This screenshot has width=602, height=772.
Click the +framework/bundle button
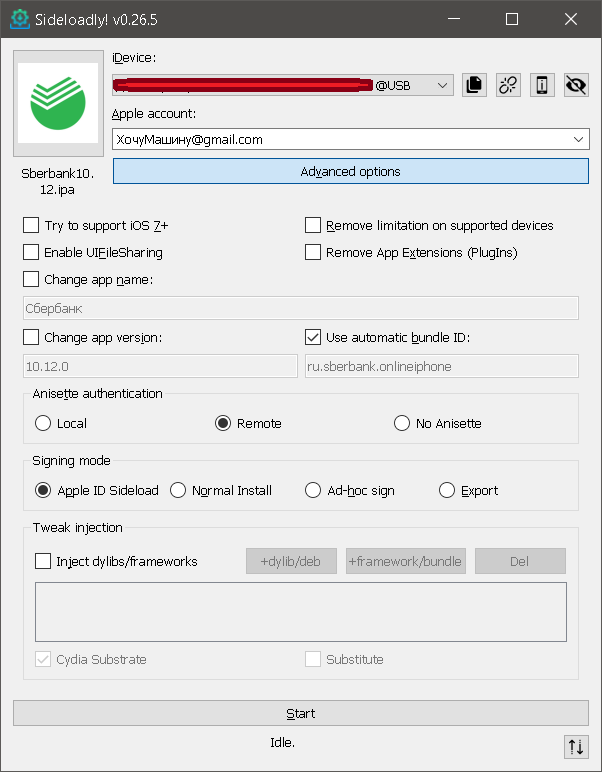click(x=406, y=561)
